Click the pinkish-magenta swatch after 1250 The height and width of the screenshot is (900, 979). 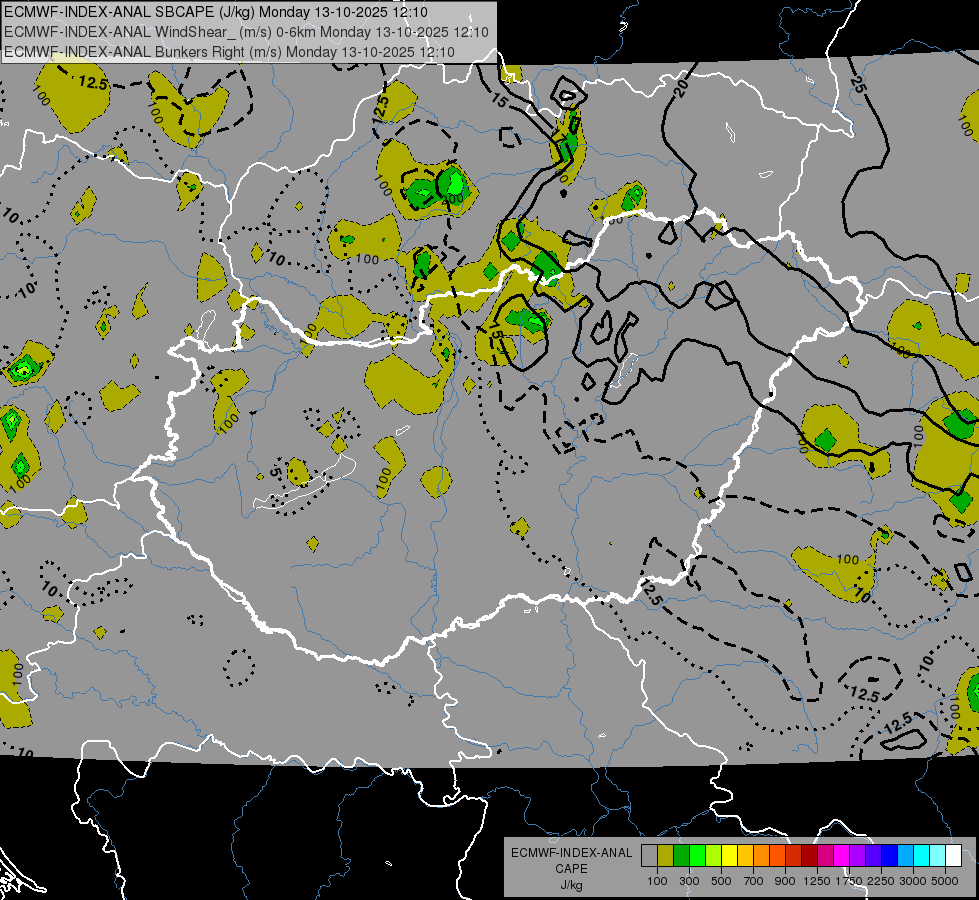[825, 855]
